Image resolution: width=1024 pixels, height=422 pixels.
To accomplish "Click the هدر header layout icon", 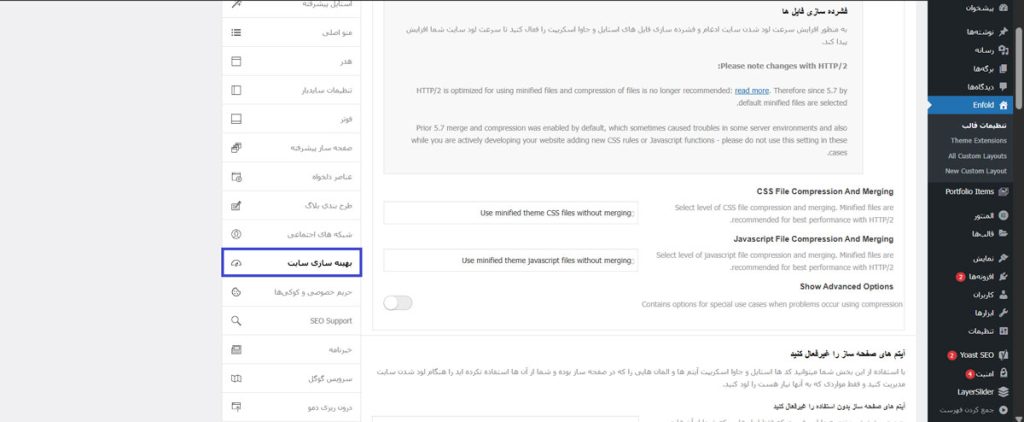I will click(x=236, y=61).
